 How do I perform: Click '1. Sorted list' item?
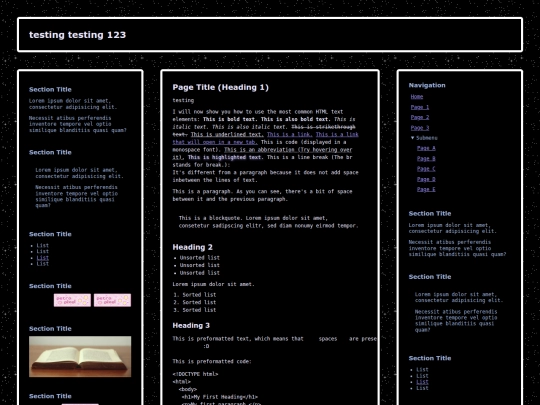tap(195, 295)
